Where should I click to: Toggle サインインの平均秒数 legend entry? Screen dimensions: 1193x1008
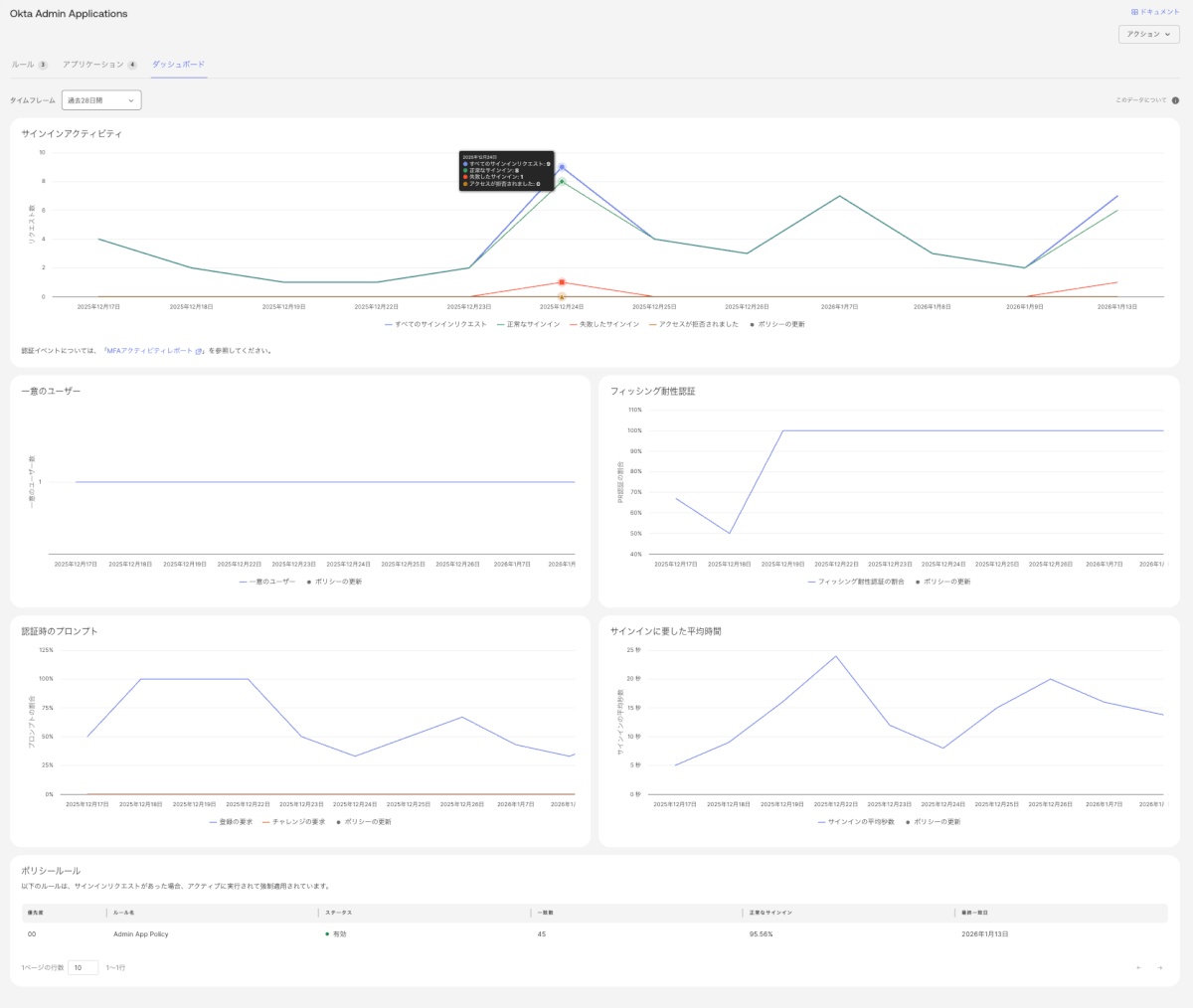coord(856,822)
